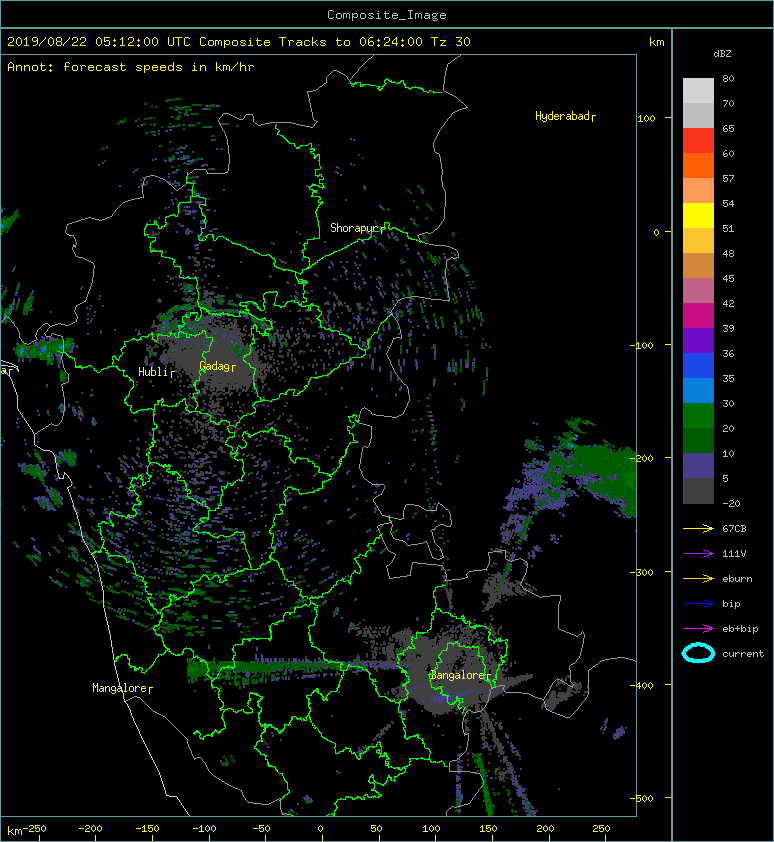Click the Composite_Image title text
The height and width of the screenshot is (842, 774).
pyautogui.click(x=387, y=14)
